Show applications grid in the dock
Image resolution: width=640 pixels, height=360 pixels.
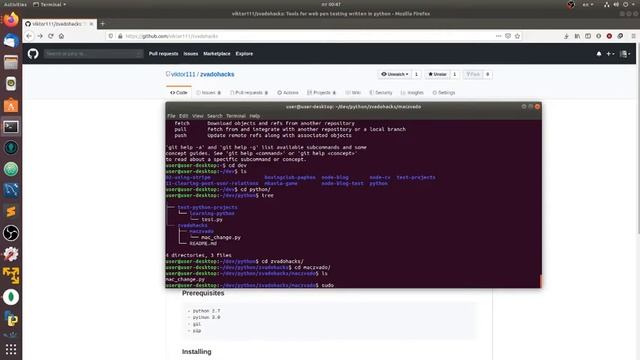11,349
